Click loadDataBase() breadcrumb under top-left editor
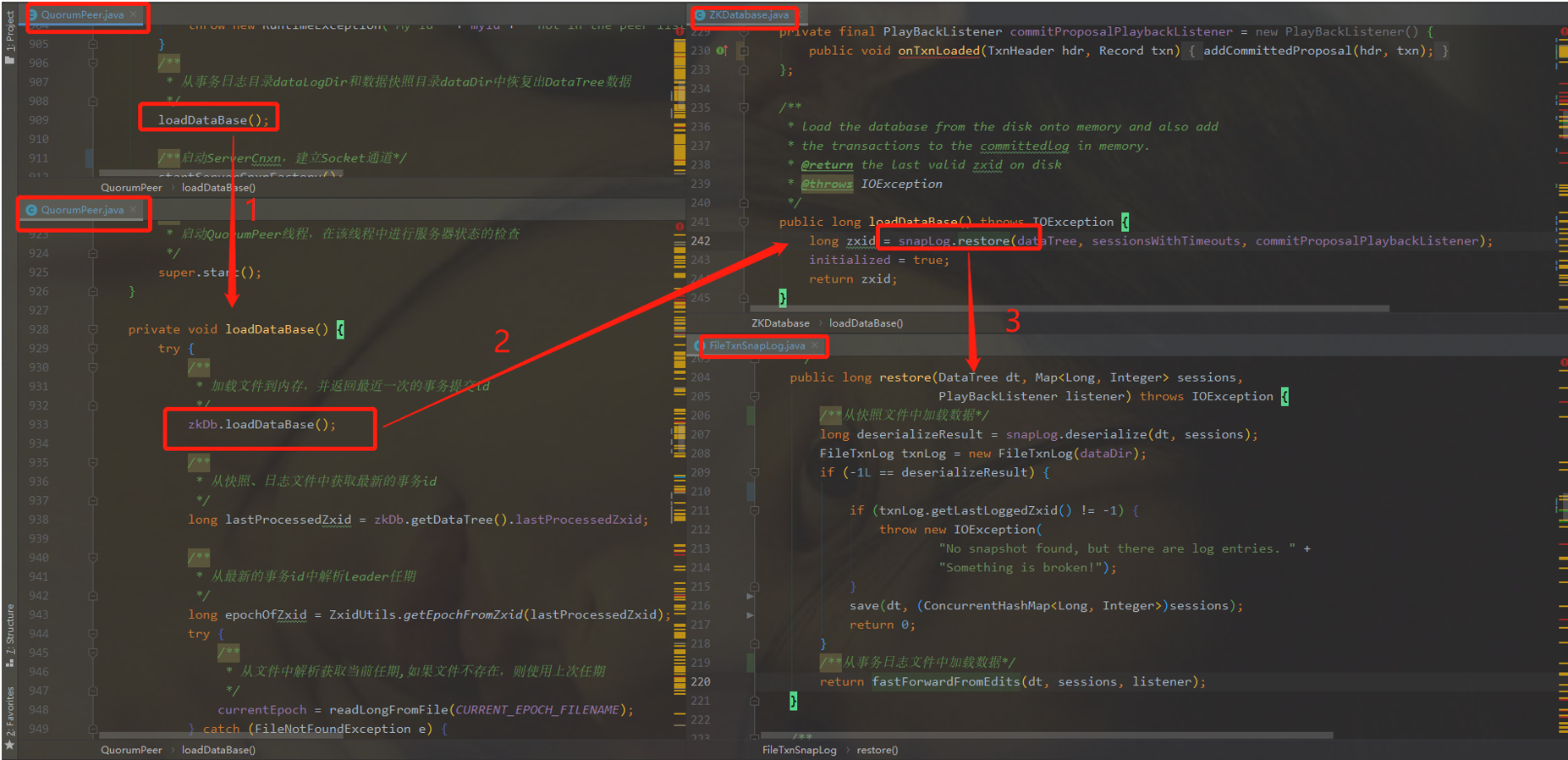Image resolution: width=1568 pixels, height=760 pixels. 218,188
